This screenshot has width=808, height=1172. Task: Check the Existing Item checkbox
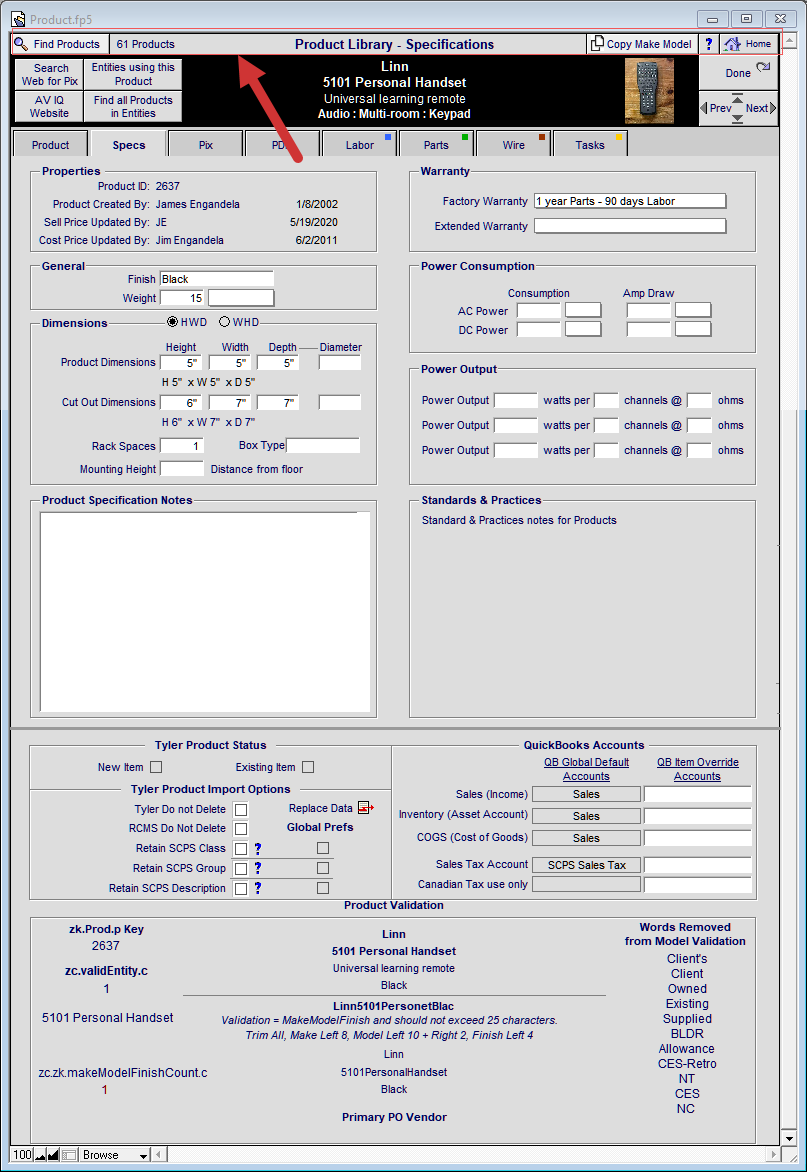coord(308,767)
